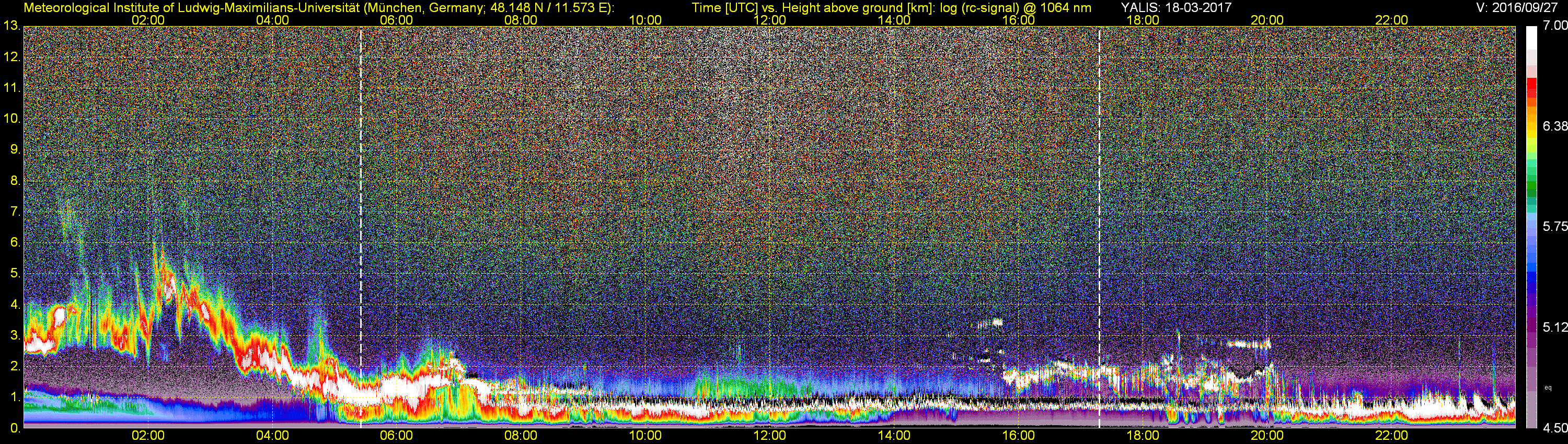The width and height of the screenshot is (1568, 444).
Task: Click the 14:00 label on the lower time axis
Action: coord(894,436)
